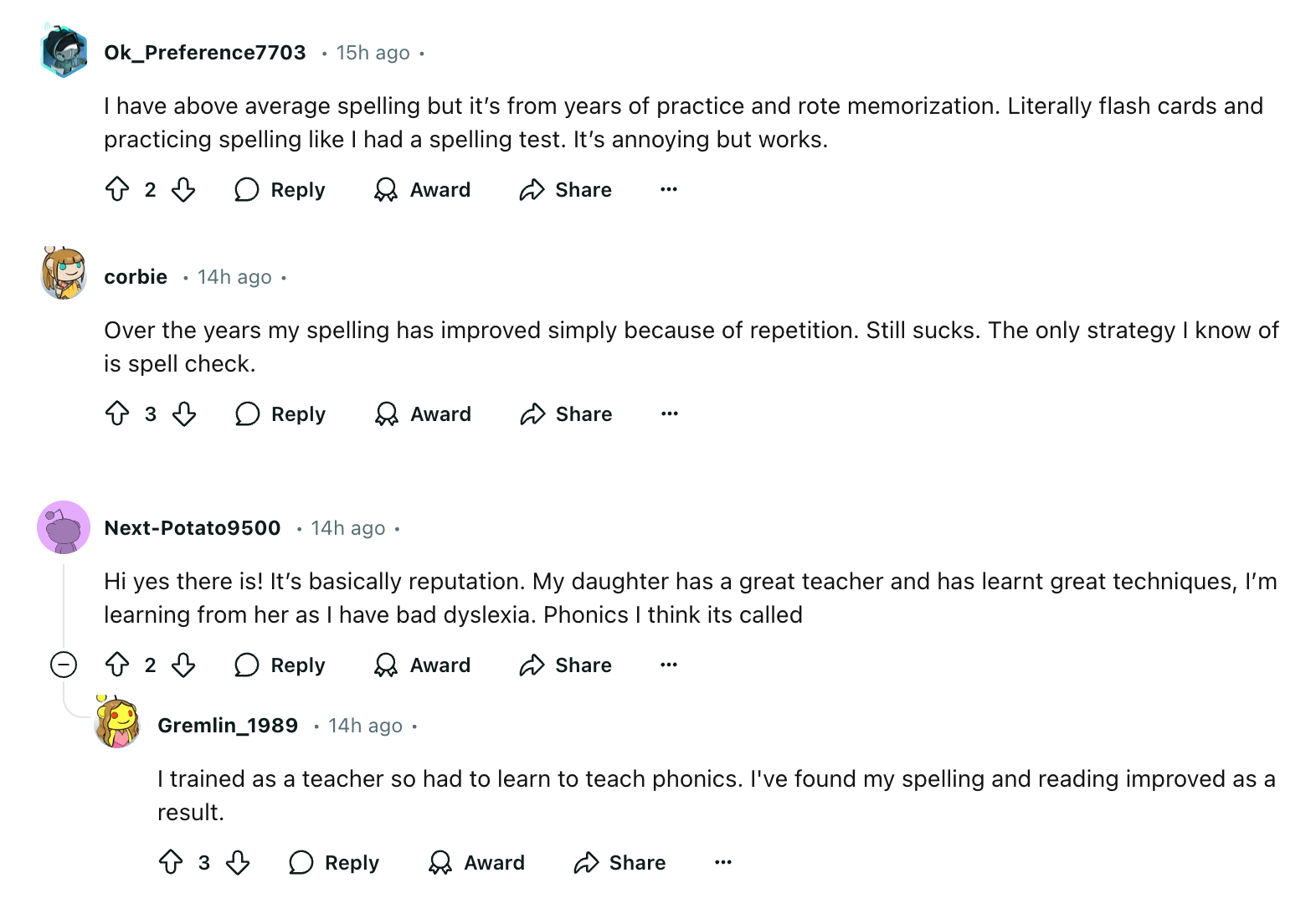Open the overflow menu on Ok_Preference7703's comment
This screenshot has height=914, width=1316.
point(668,189)
